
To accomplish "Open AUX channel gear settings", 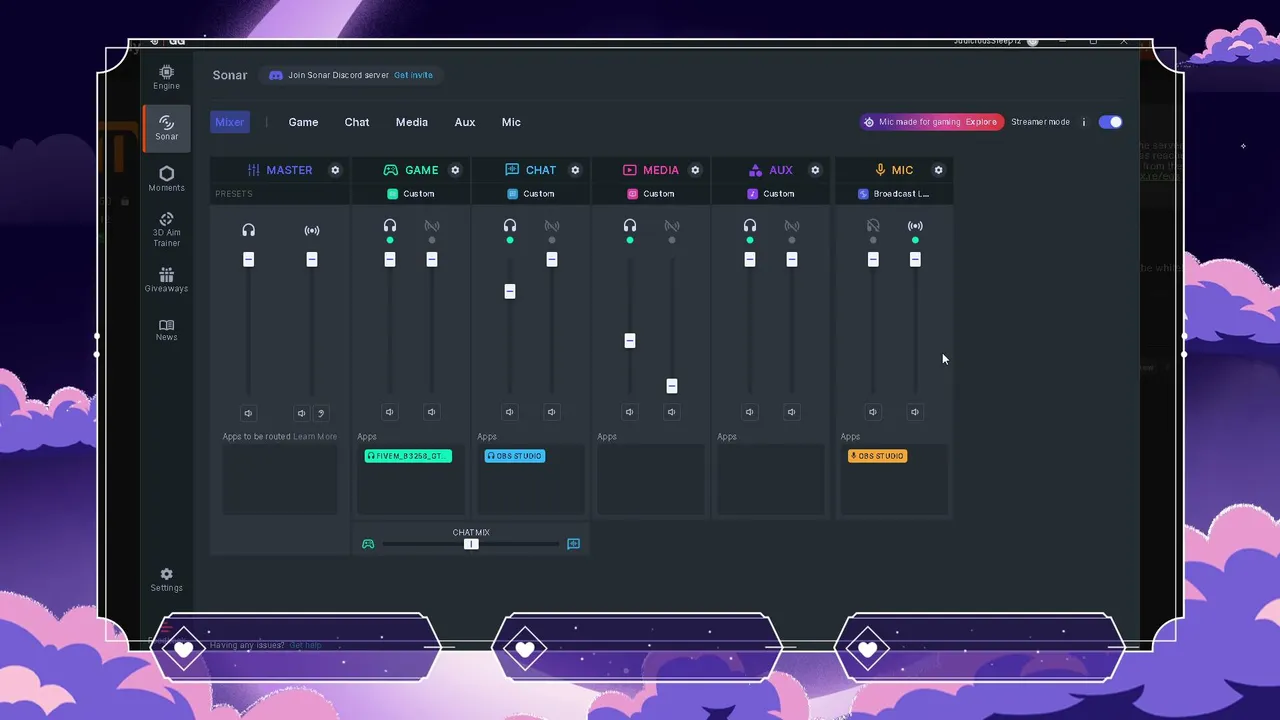I will [x=815, y=170].
